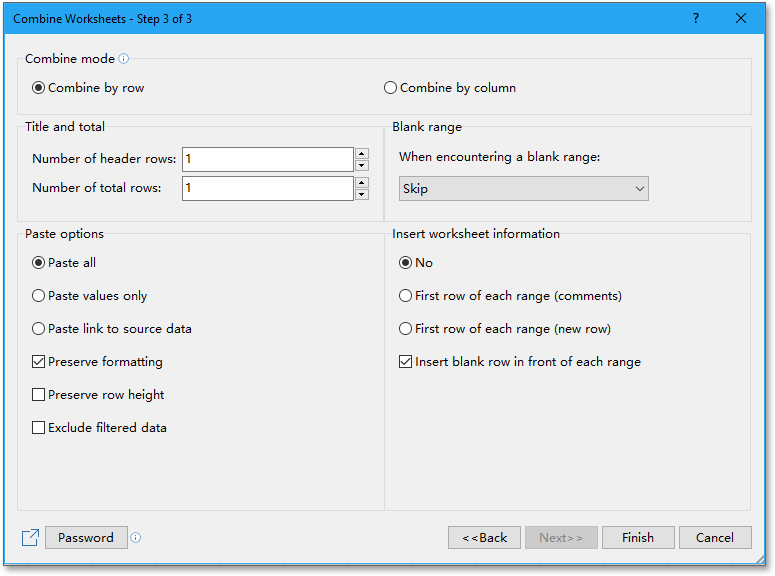Decrease the number of total rows
775x576 pixels.
point(362,194)
